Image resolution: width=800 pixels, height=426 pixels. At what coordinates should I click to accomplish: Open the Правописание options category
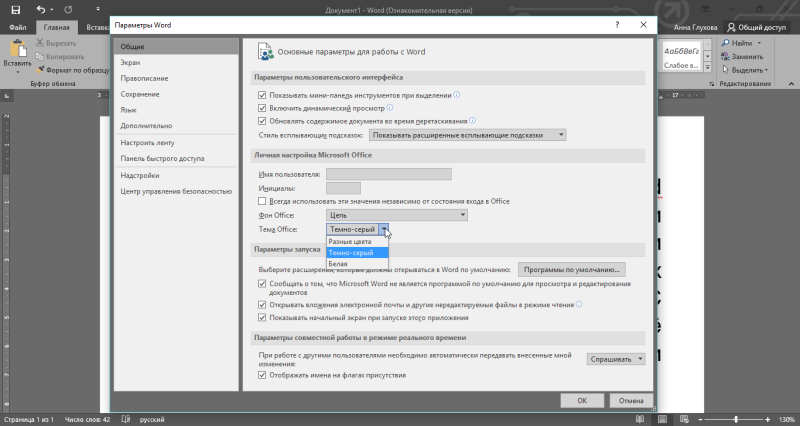pyautogui.click(x=176, y=78)
